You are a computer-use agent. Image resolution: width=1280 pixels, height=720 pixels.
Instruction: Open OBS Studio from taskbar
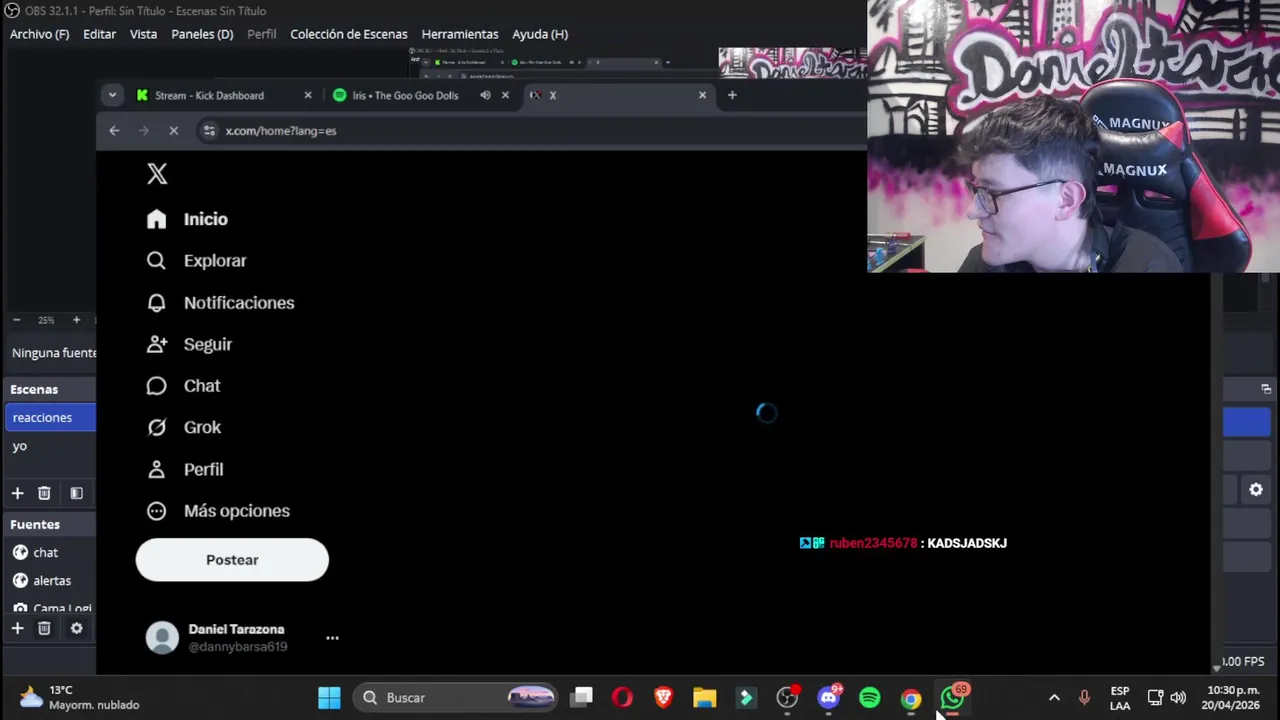pyautogui.click(x=787, y=698)
